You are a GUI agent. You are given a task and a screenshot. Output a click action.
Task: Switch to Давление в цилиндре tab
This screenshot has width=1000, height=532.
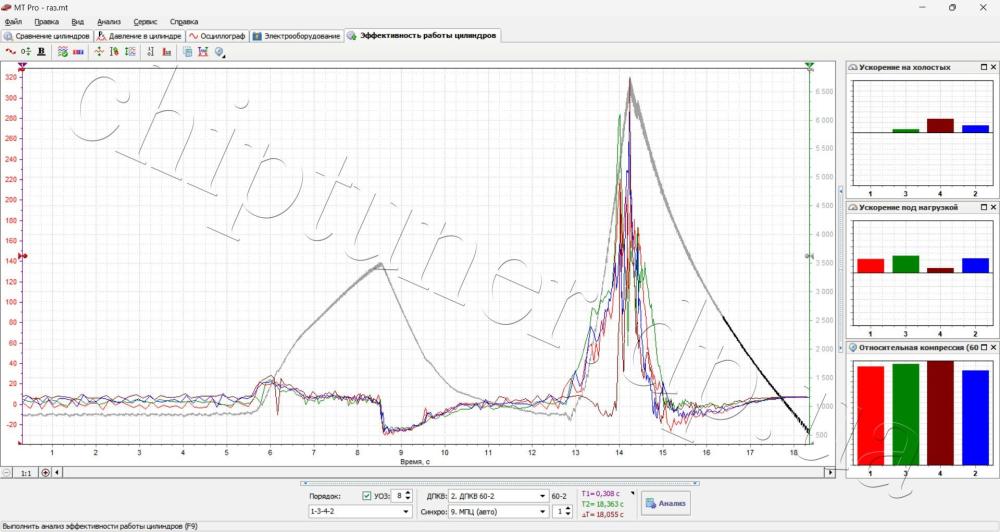tap(140, 36)
